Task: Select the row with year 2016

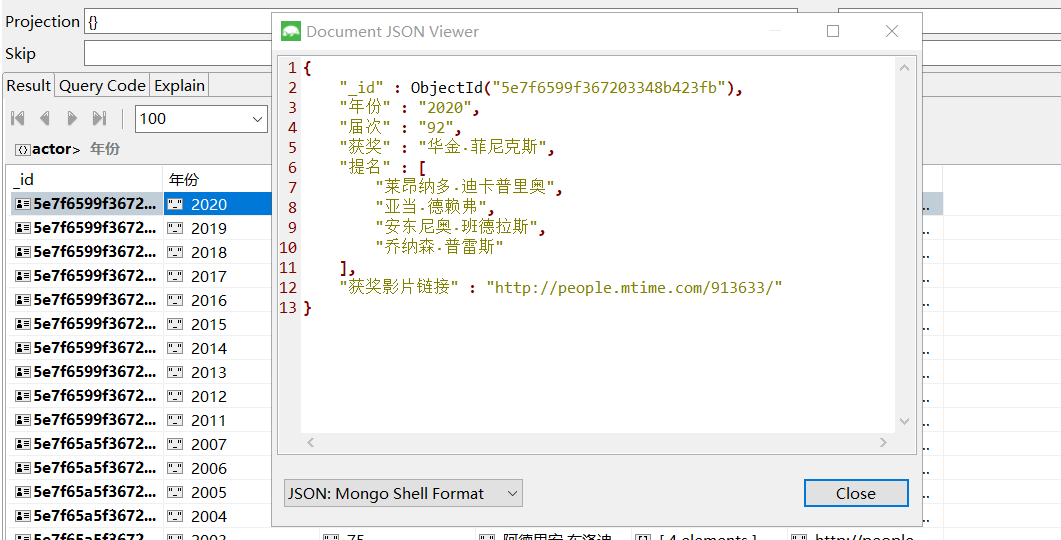Action: point(141,300)
